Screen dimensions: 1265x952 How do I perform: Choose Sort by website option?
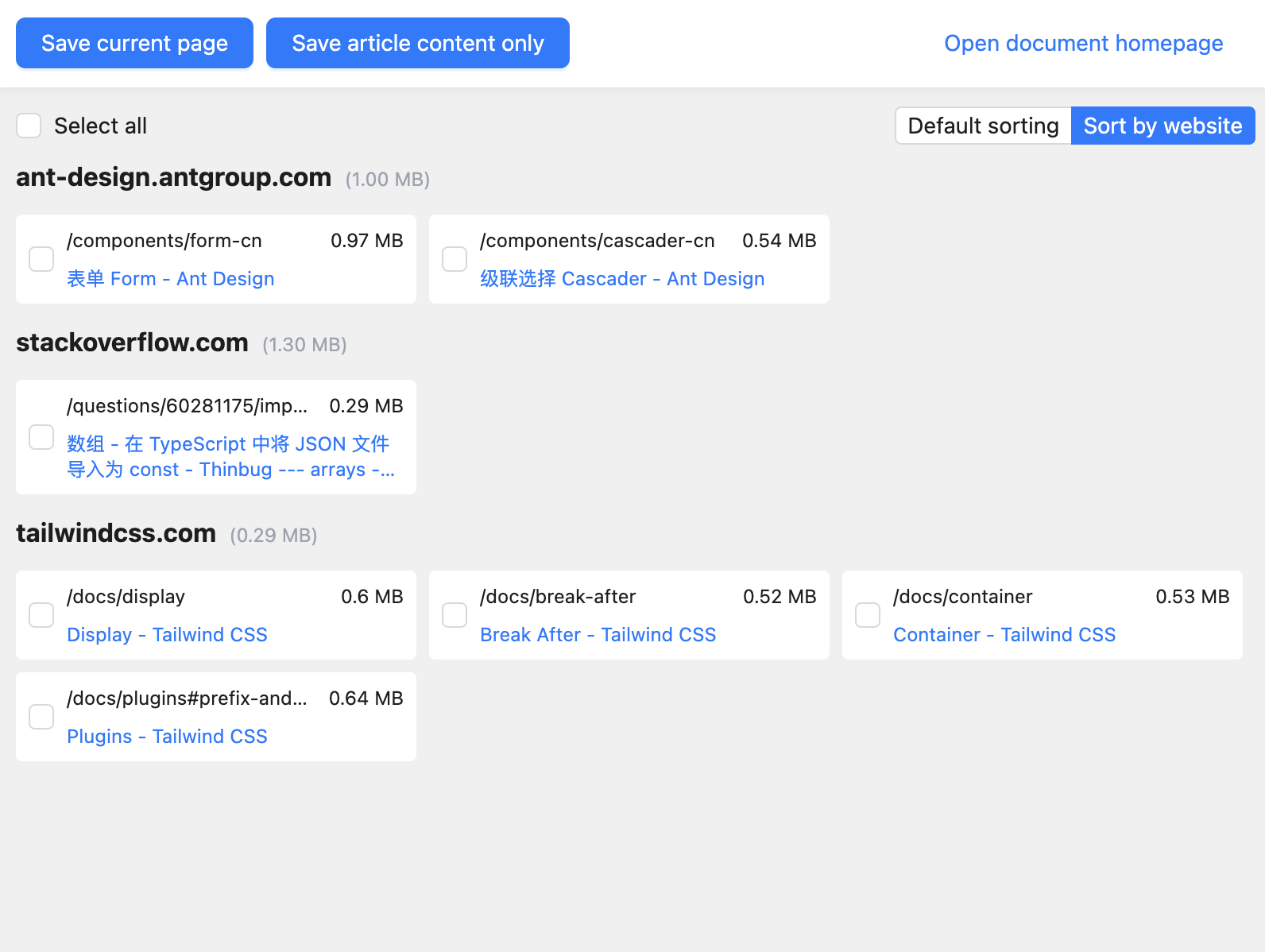pos(1162,126)
